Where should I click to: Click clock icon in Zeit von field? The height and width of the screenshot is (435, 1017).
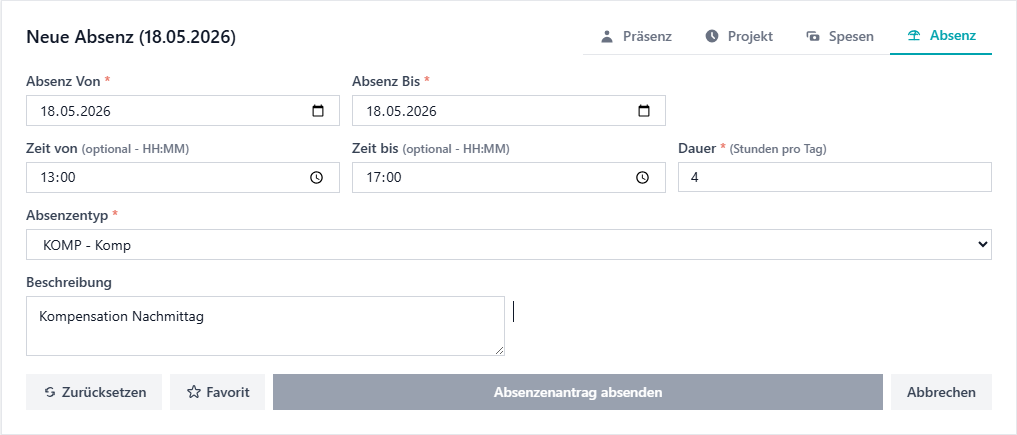click(x=317, y=178)
